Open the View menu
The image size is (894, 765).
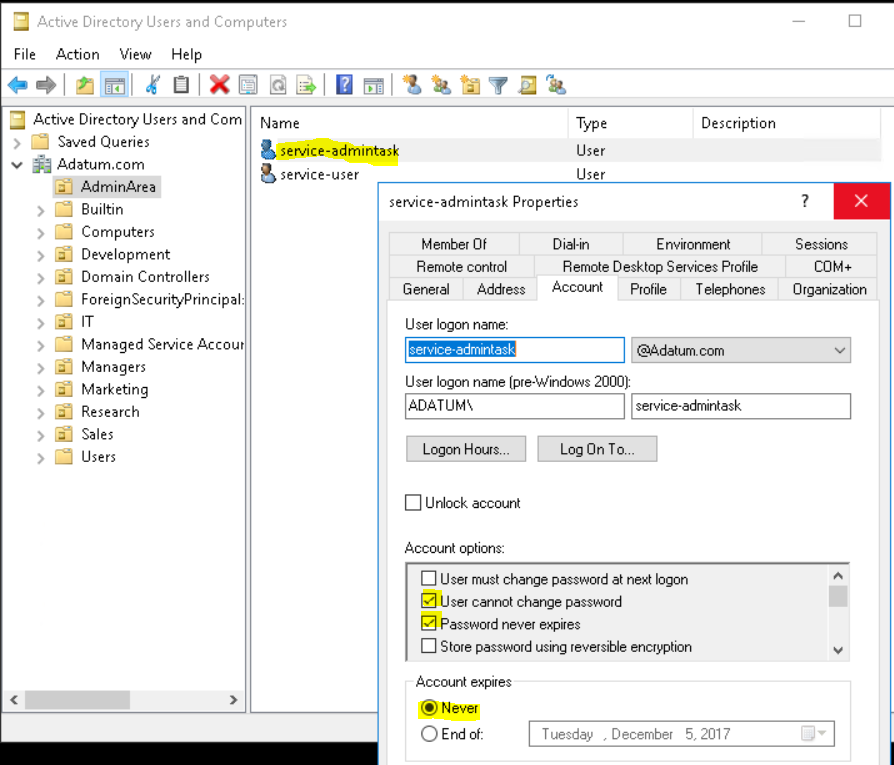tap(135, 54)
